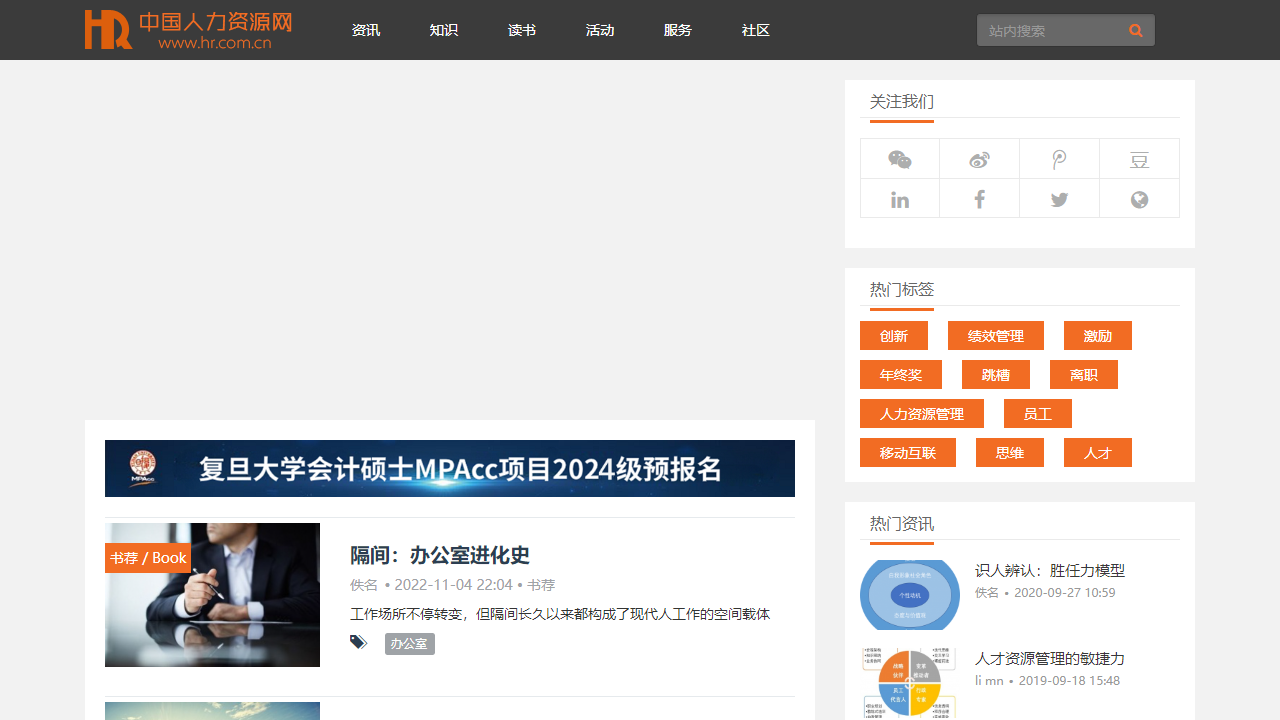Click the globe website icon
This screenshot has height=720, width=1280.
[1139, 199]
